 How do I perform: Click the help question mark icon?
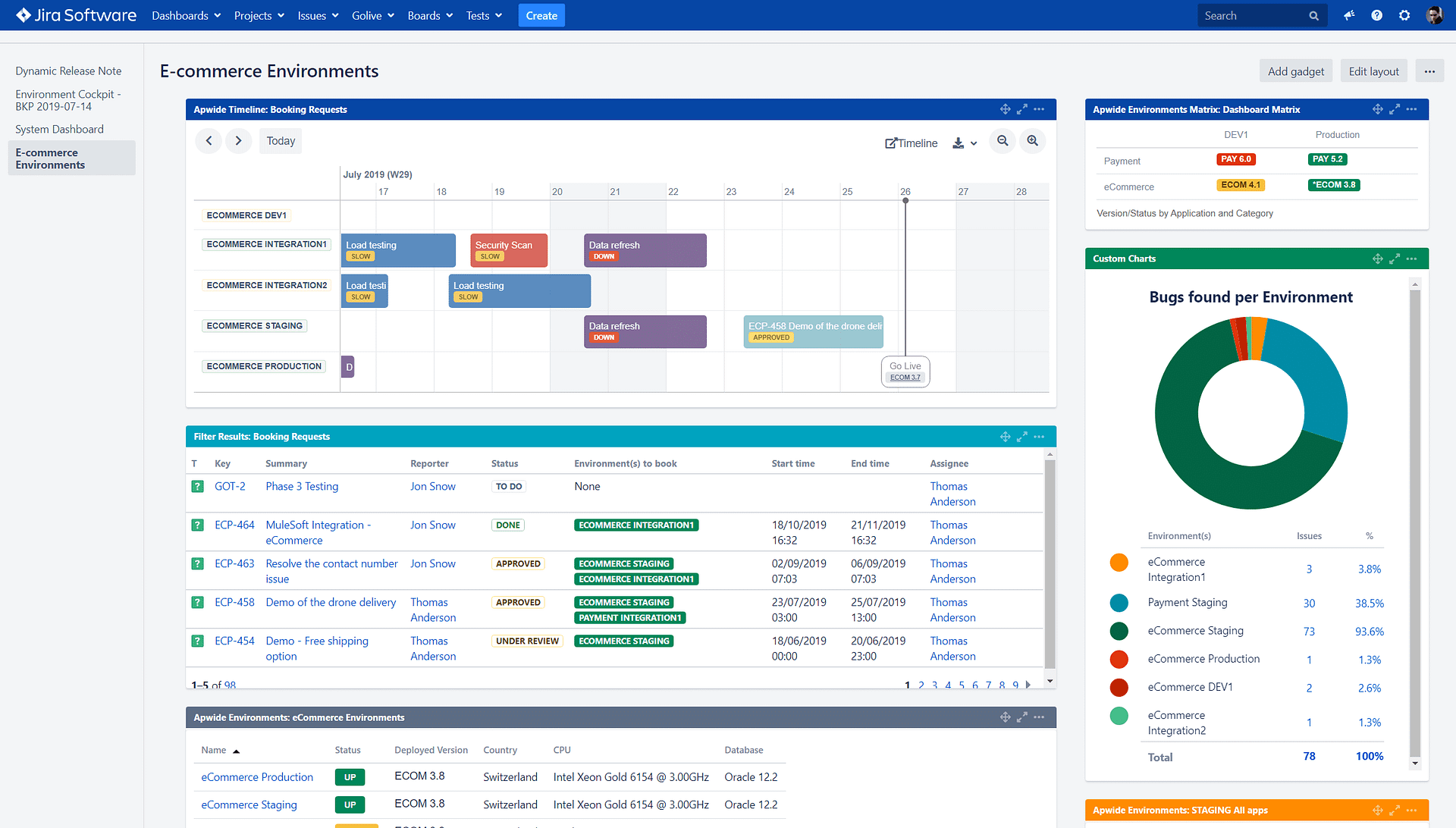point(1377,15)
